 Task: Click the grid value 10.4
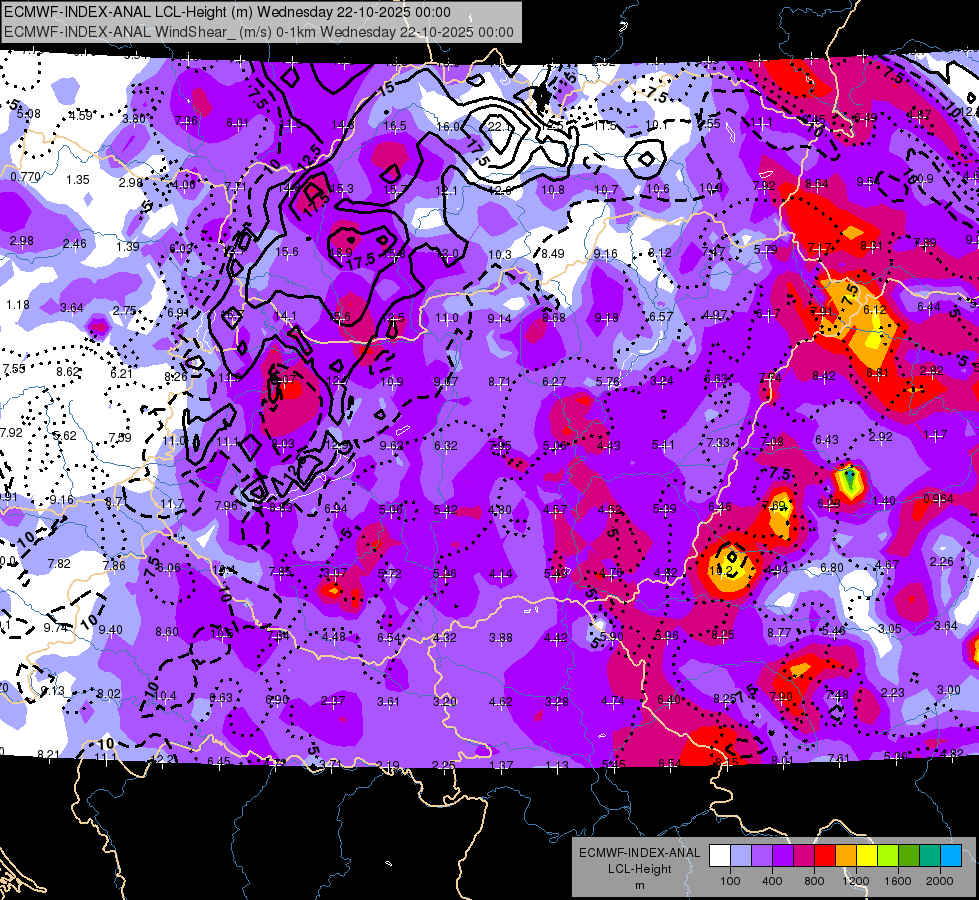pyautogui.click(x=165, y=696)
